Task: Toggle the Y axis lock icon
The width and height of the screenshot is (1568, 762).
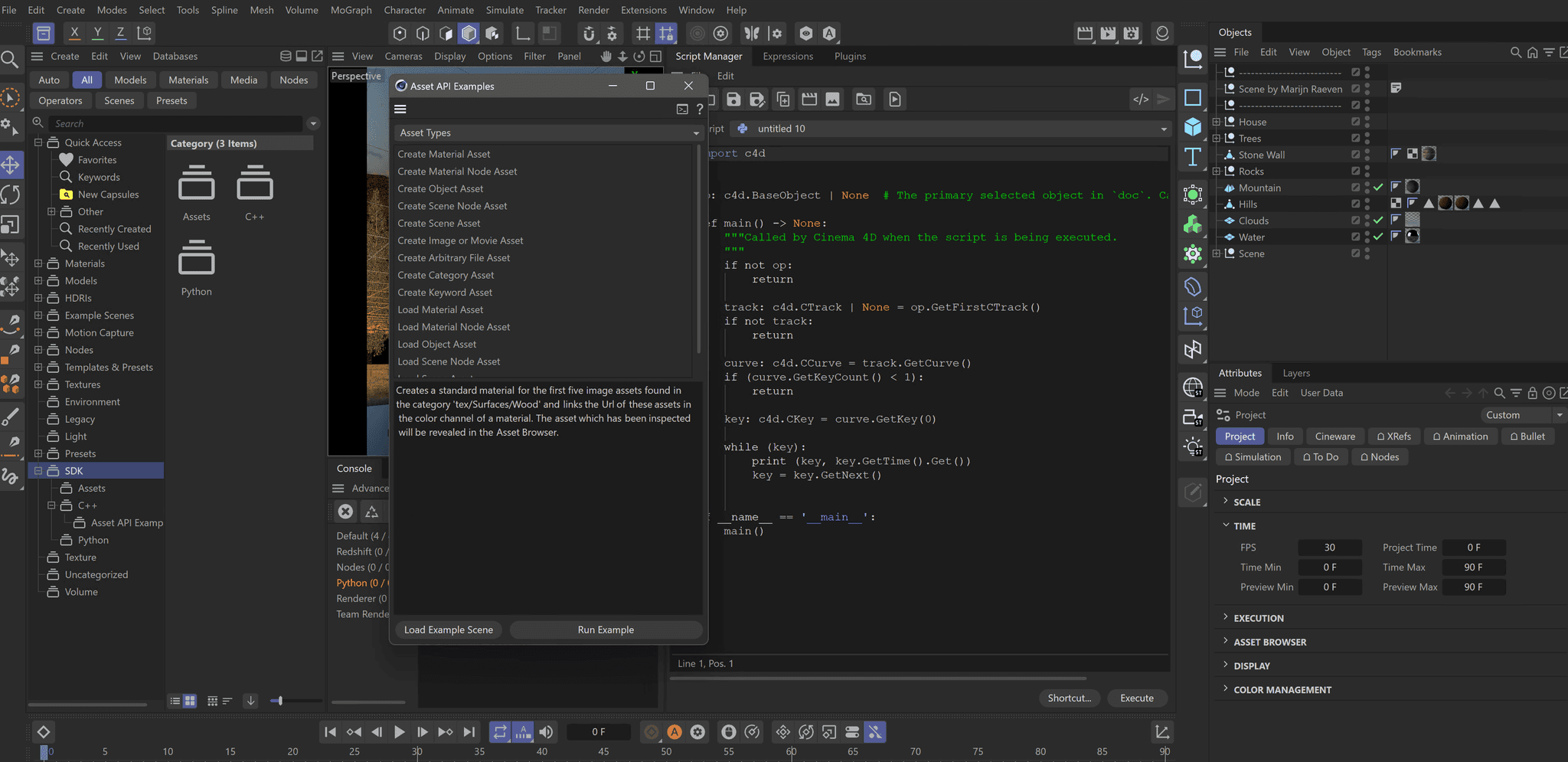Action: click(97, 33)
